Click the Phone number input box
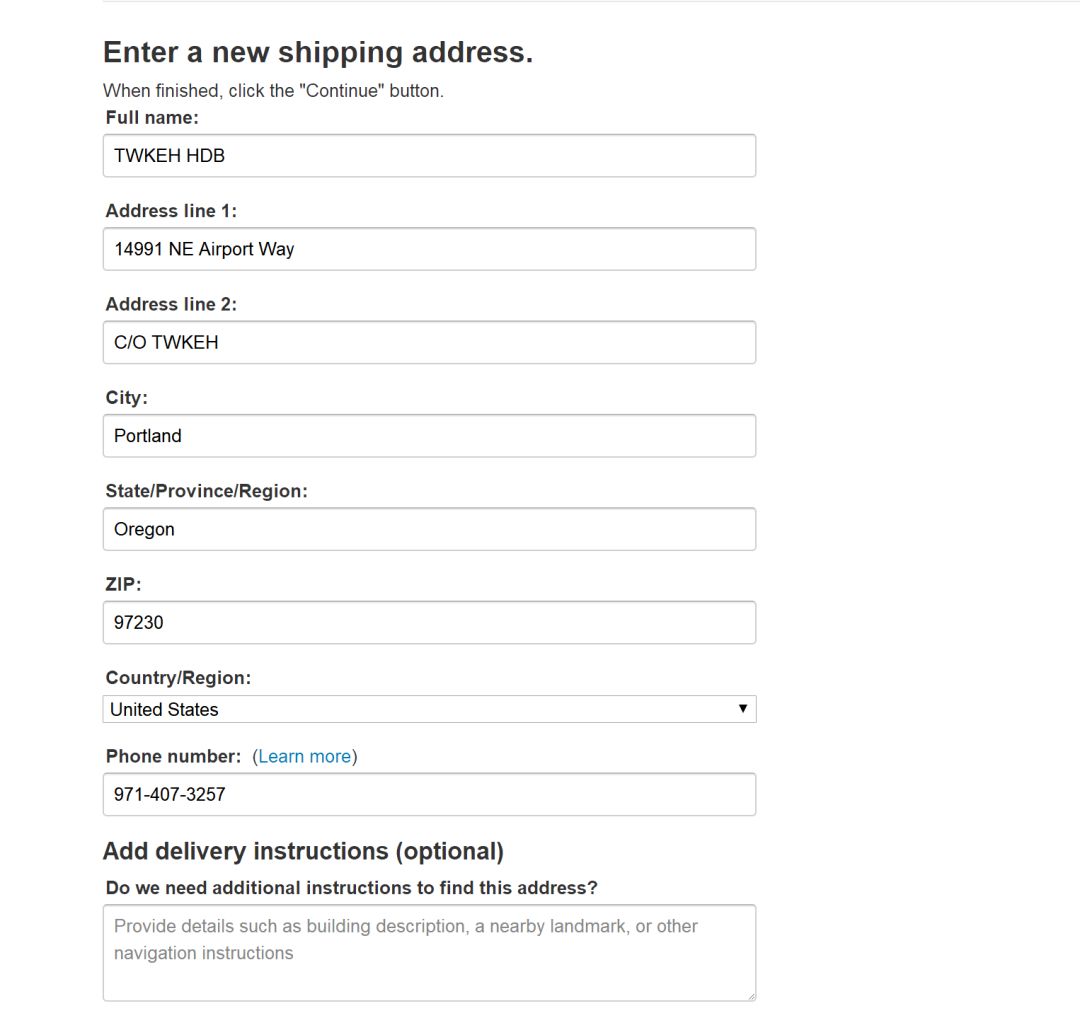This screenshot has width=1080, height=1013. coord(429,794)
